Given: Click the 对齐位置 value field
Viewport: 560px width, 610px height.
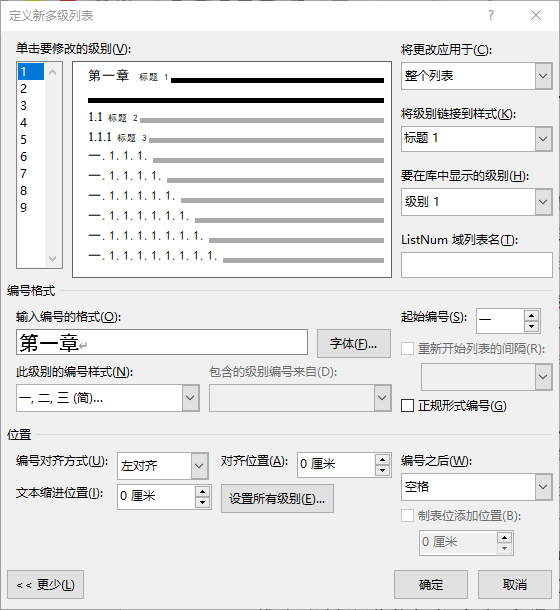Looking at the screenshot, I should pos(337,464).
